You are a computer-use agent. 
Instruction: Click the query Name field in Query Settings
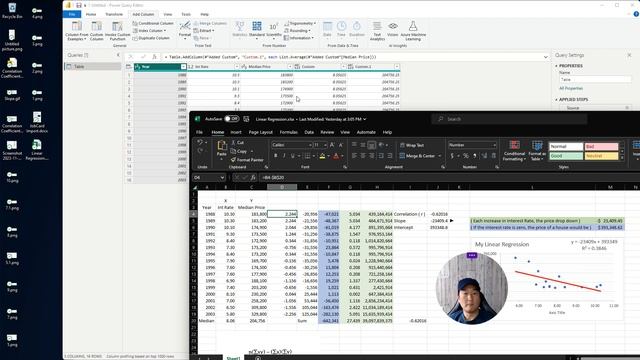coord(595,80)
